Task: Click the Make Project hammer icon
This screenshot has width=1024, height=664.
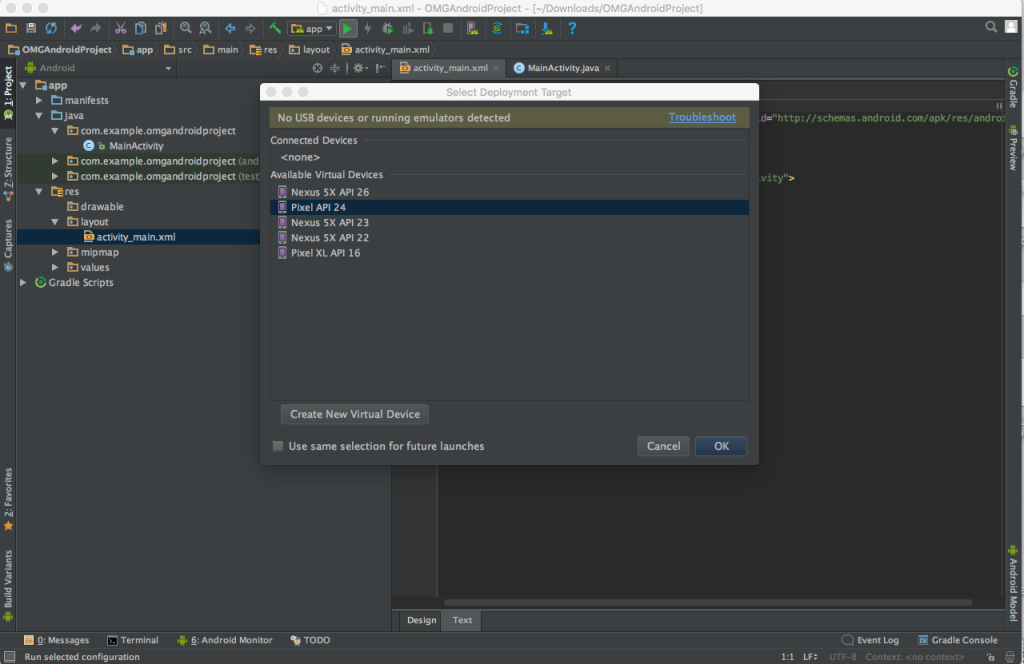Action: pyautogui.click(x=274, y=28)
